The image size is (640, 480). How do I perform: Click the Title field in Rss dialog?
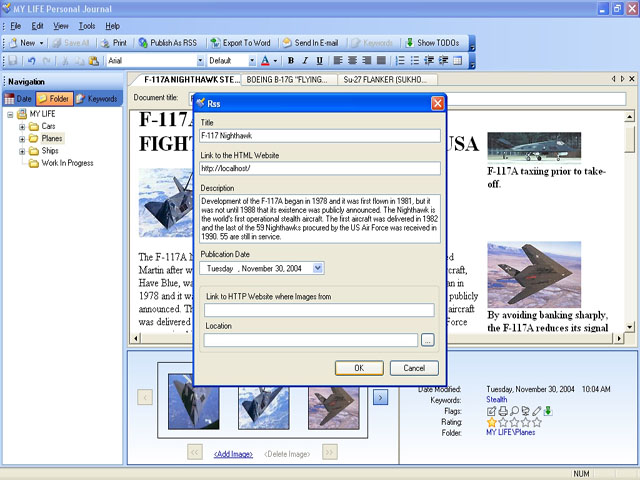tap(320, 136)
